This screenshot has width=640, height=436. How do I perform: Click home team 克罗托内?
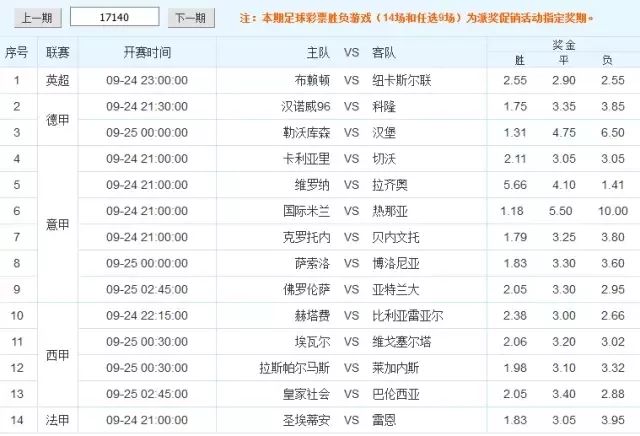pos(307,237)
